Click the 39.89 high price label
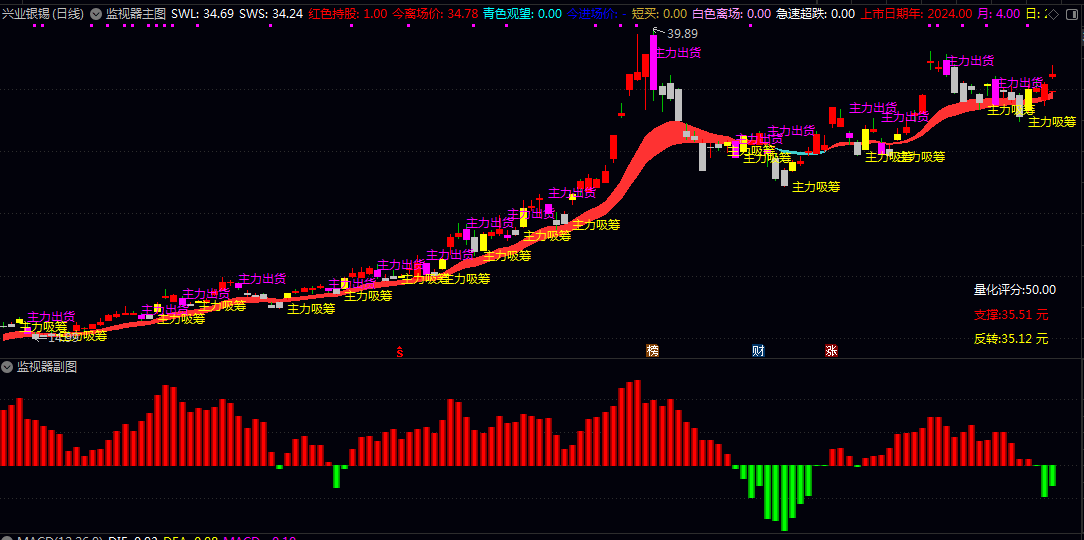This screenshot has width=1084, height=540. tap(682, 33)
